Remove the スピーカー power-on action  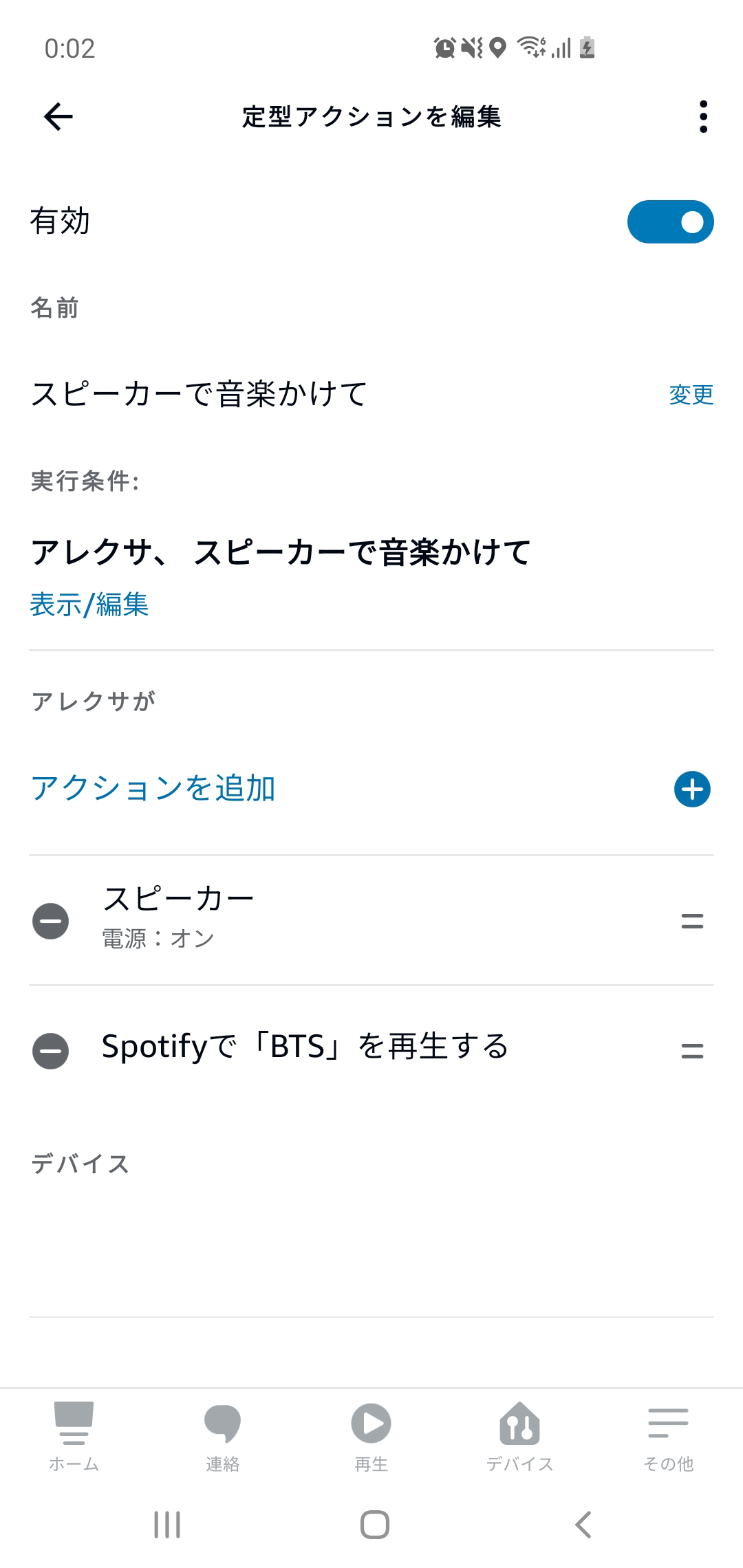pos(51,921)
